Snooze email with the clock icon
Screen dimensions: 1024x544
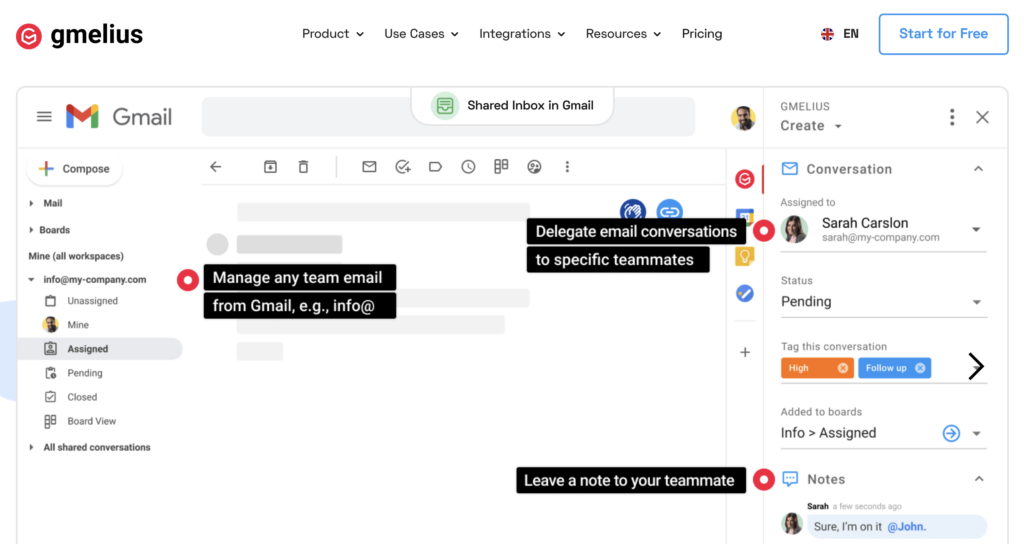[468, 167]
